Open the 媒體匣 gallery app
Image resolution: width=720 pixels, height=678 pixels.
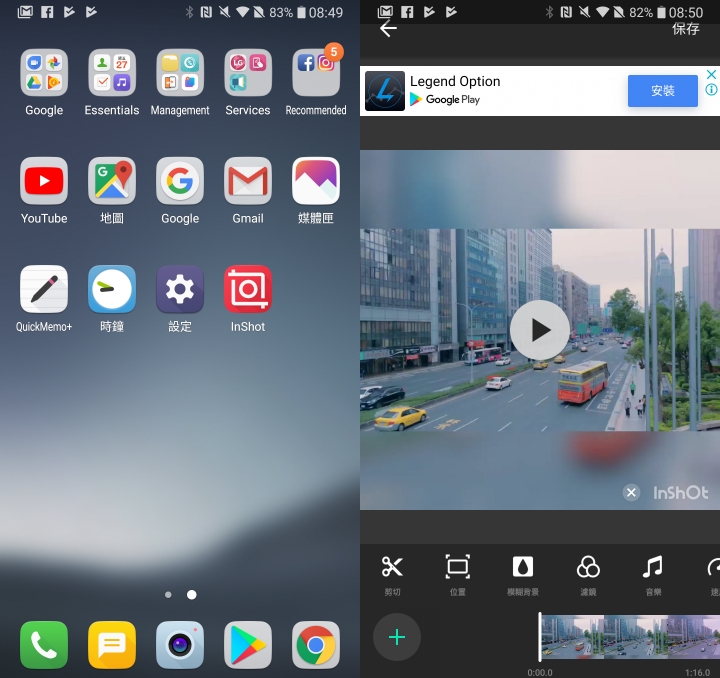click(x=316, y=181)
